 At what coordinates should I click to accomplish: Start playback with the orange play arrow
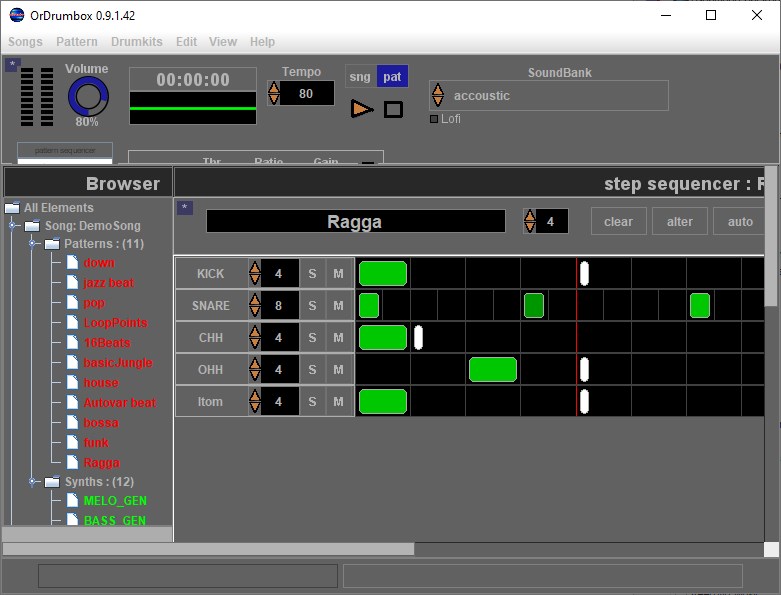tap(362, 109)
